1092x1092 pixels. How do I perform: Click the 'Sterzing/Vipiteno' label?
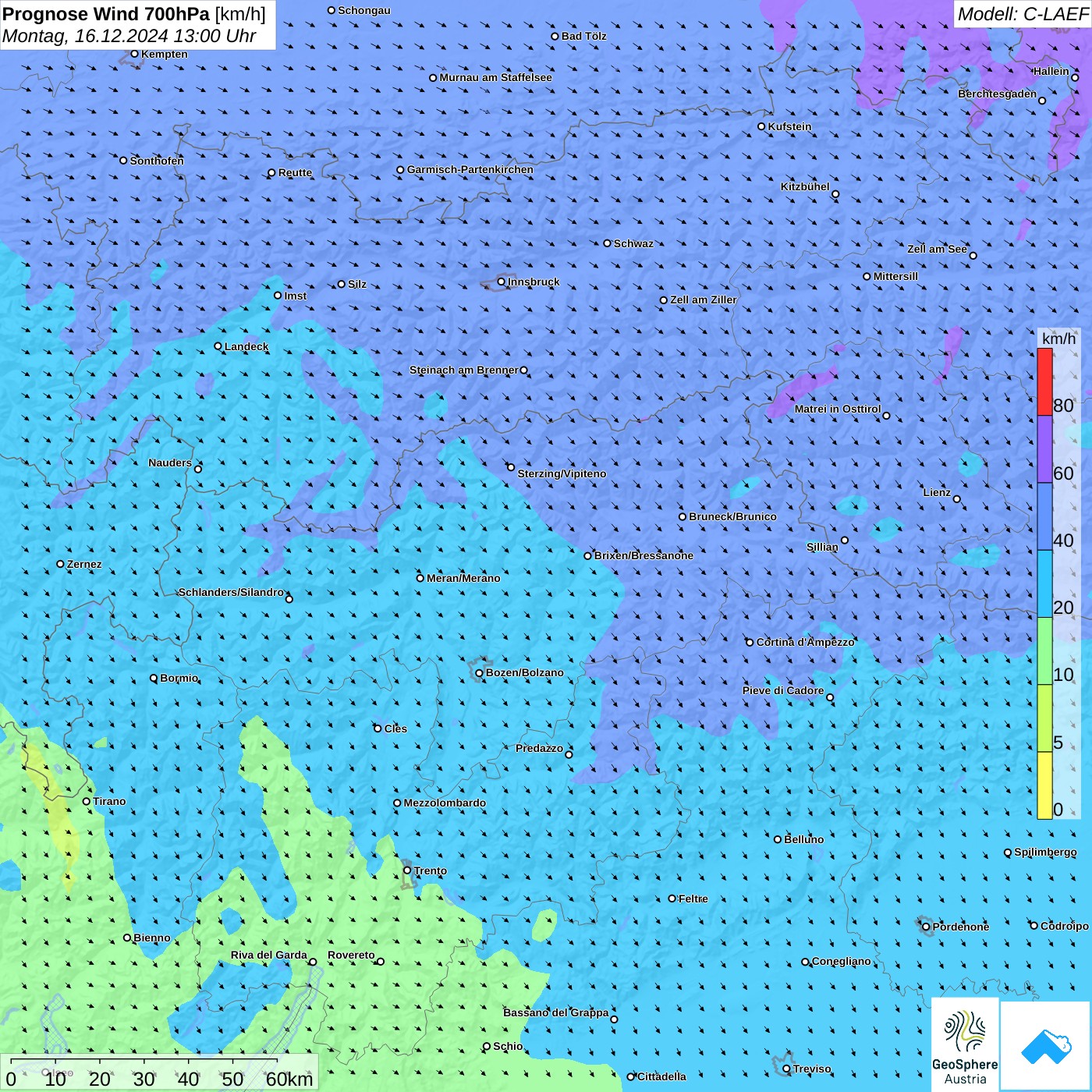coord(562,473)
